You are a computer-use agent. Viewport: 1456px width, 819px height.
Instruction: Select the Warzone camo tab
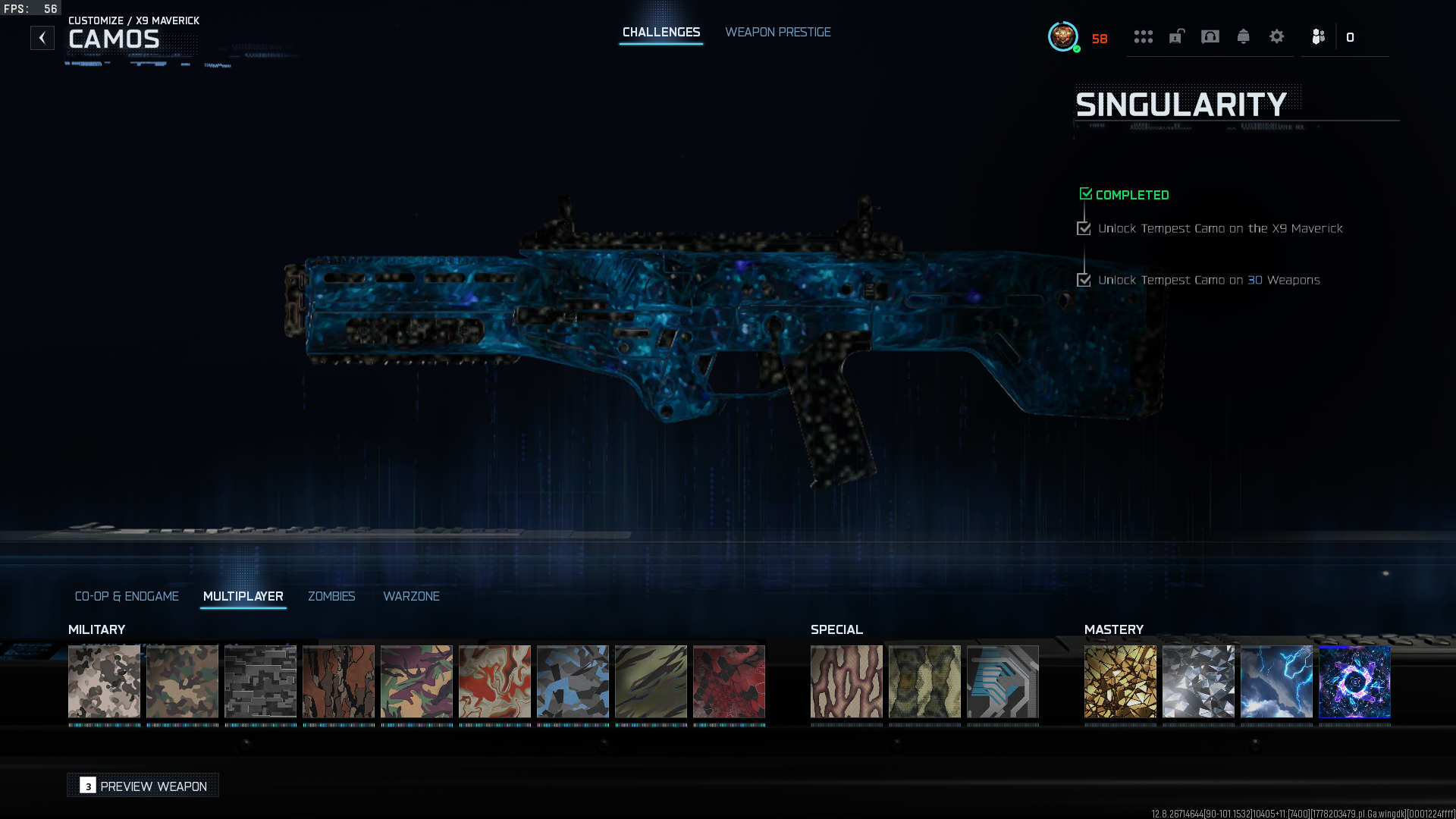412,597
